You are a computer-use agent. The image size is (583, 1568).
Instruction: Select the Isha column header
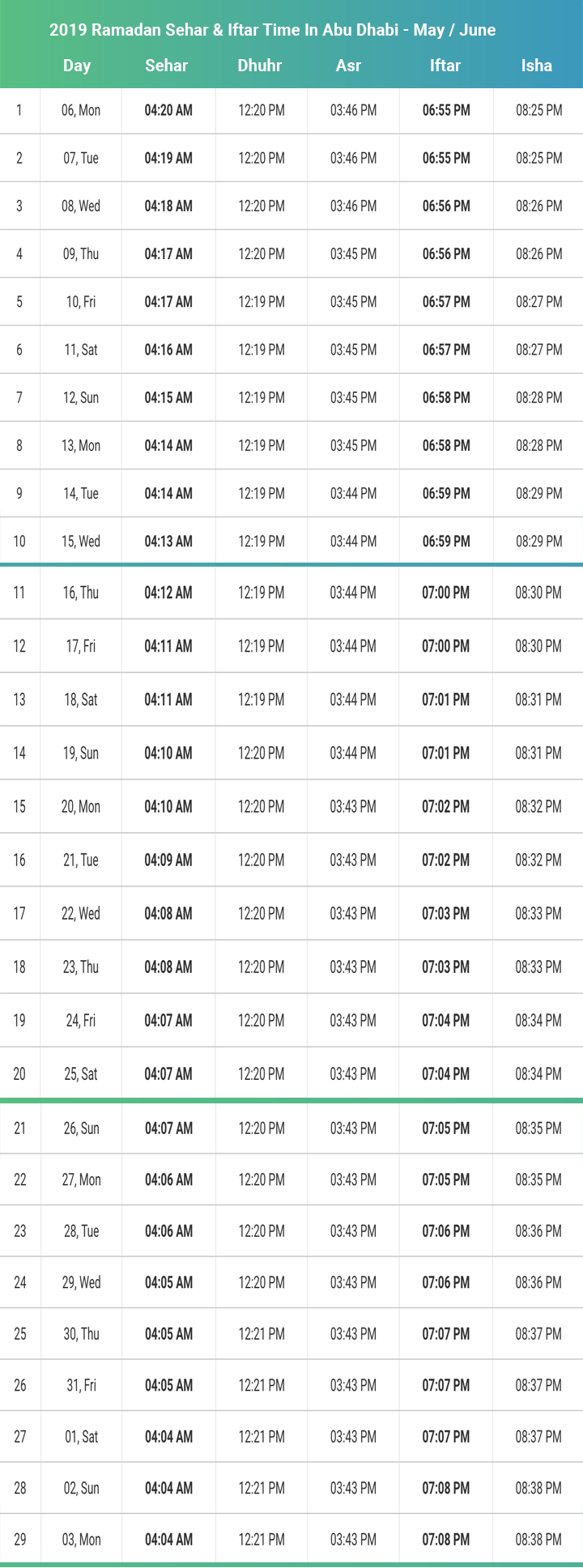pos(537,66)
